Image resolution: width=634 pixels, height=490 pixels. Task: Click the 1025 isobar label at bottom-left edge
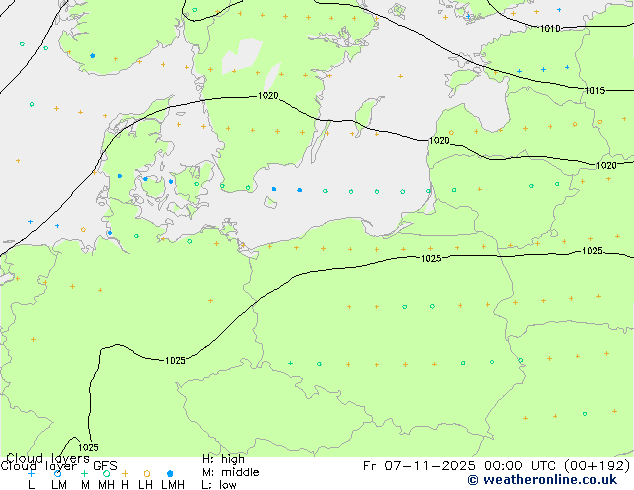pyautogui.click(x=88, y=447)
